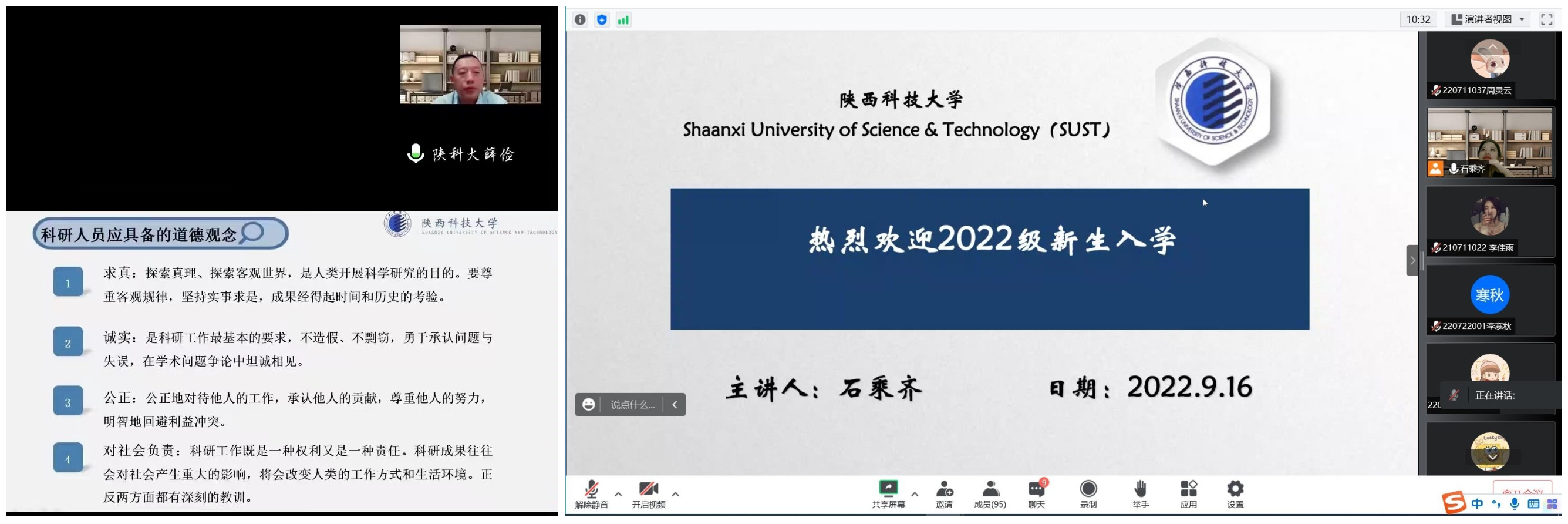Start recording with 录制 icon

(x=1088, y=493)
